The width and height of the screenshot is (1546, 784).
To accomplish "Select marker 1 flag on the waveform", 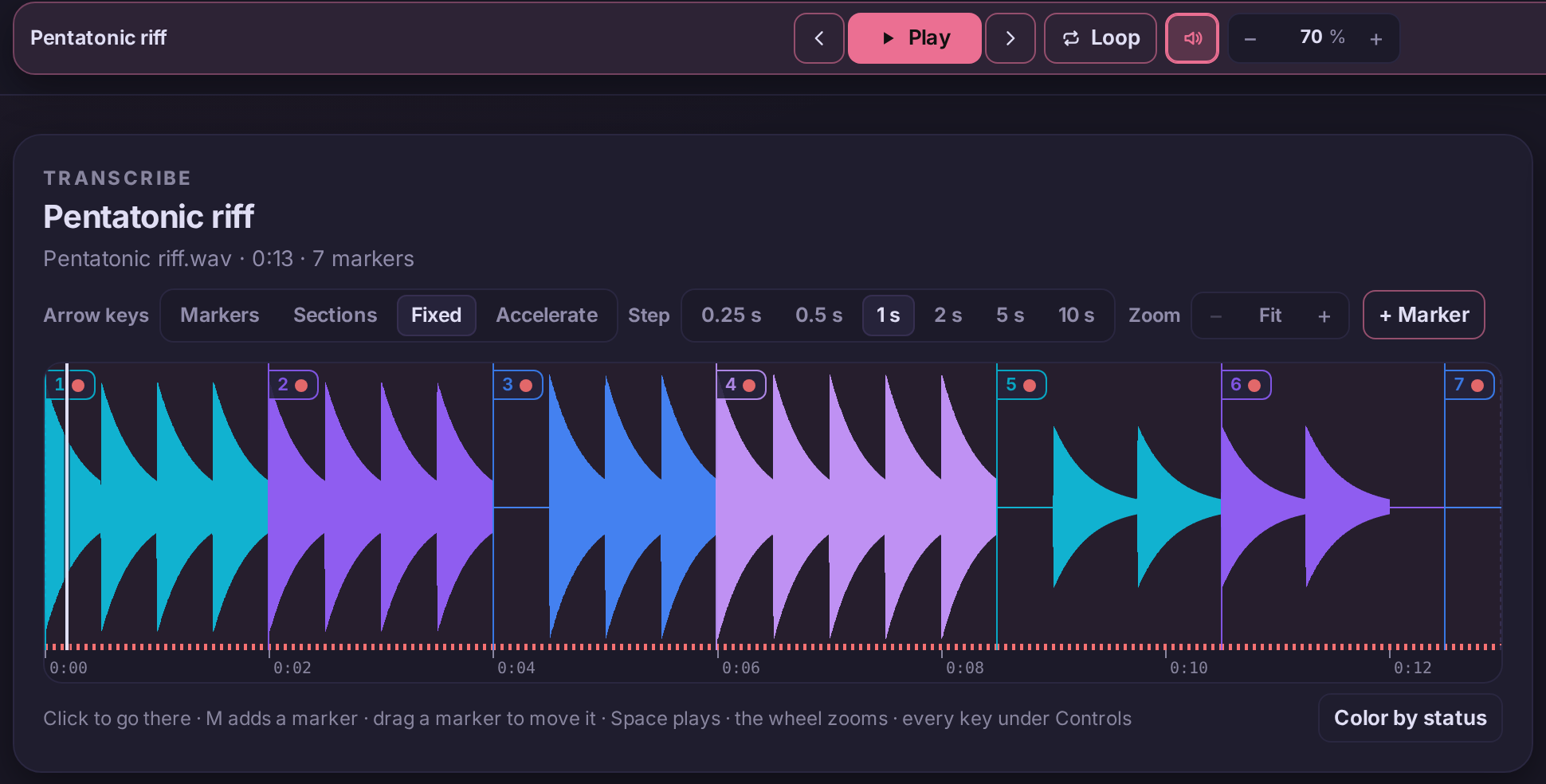I will (70, 385).
